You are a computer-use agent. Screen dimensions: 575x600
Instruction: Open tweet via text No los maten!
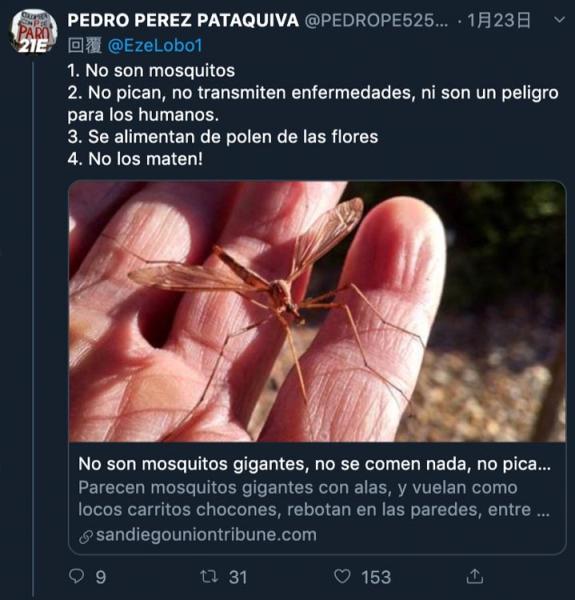pyautogui.click(x=135, y=159)
